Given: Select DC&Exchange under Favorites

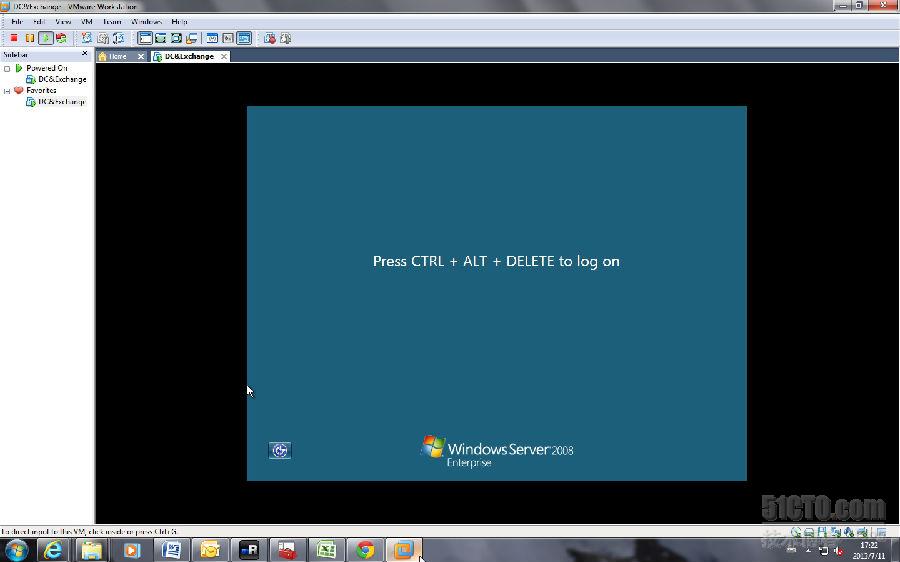Looking at the screenshot, I should [61, 102].
